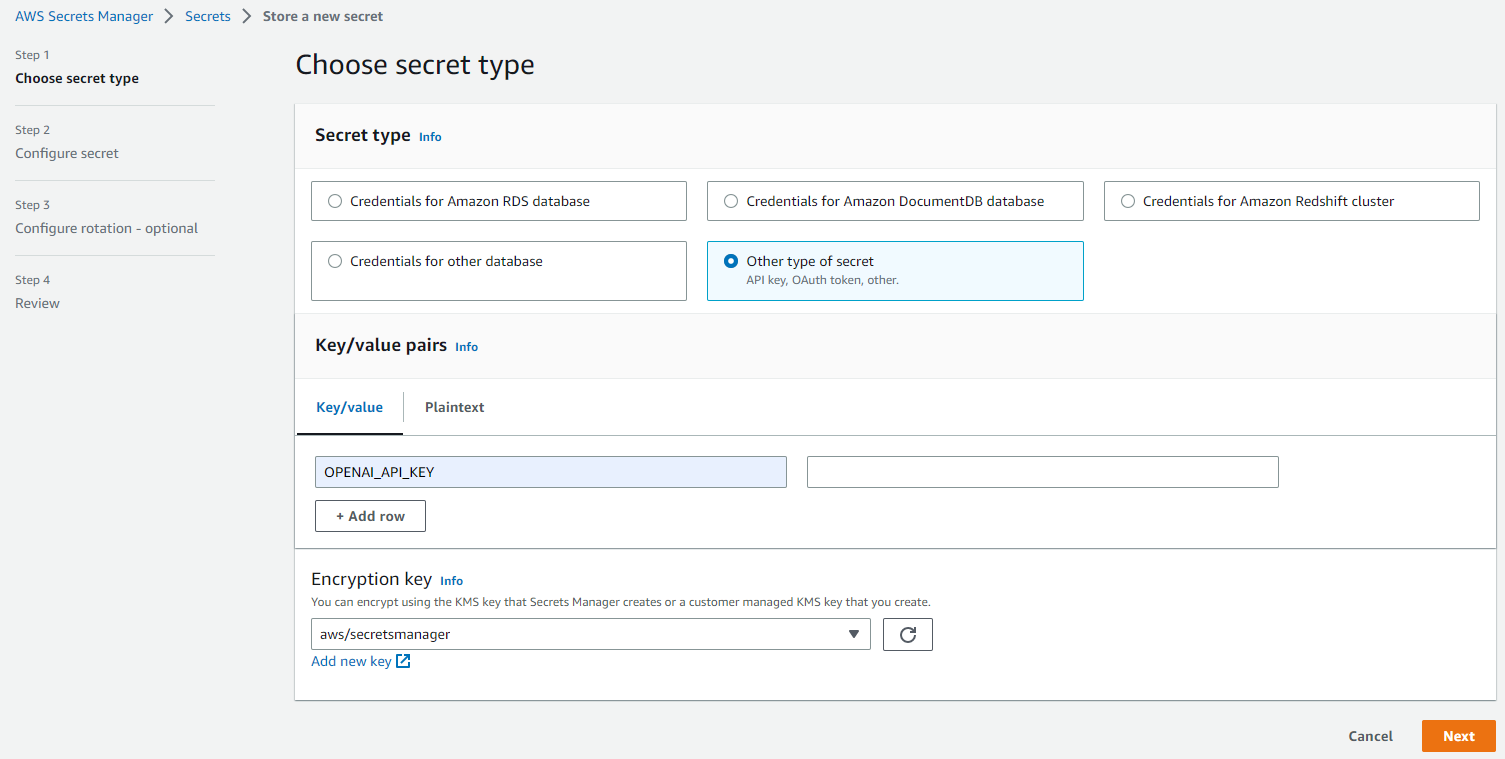
Task: Click Cancel to abandon the secret
Action: point(1370,736)
